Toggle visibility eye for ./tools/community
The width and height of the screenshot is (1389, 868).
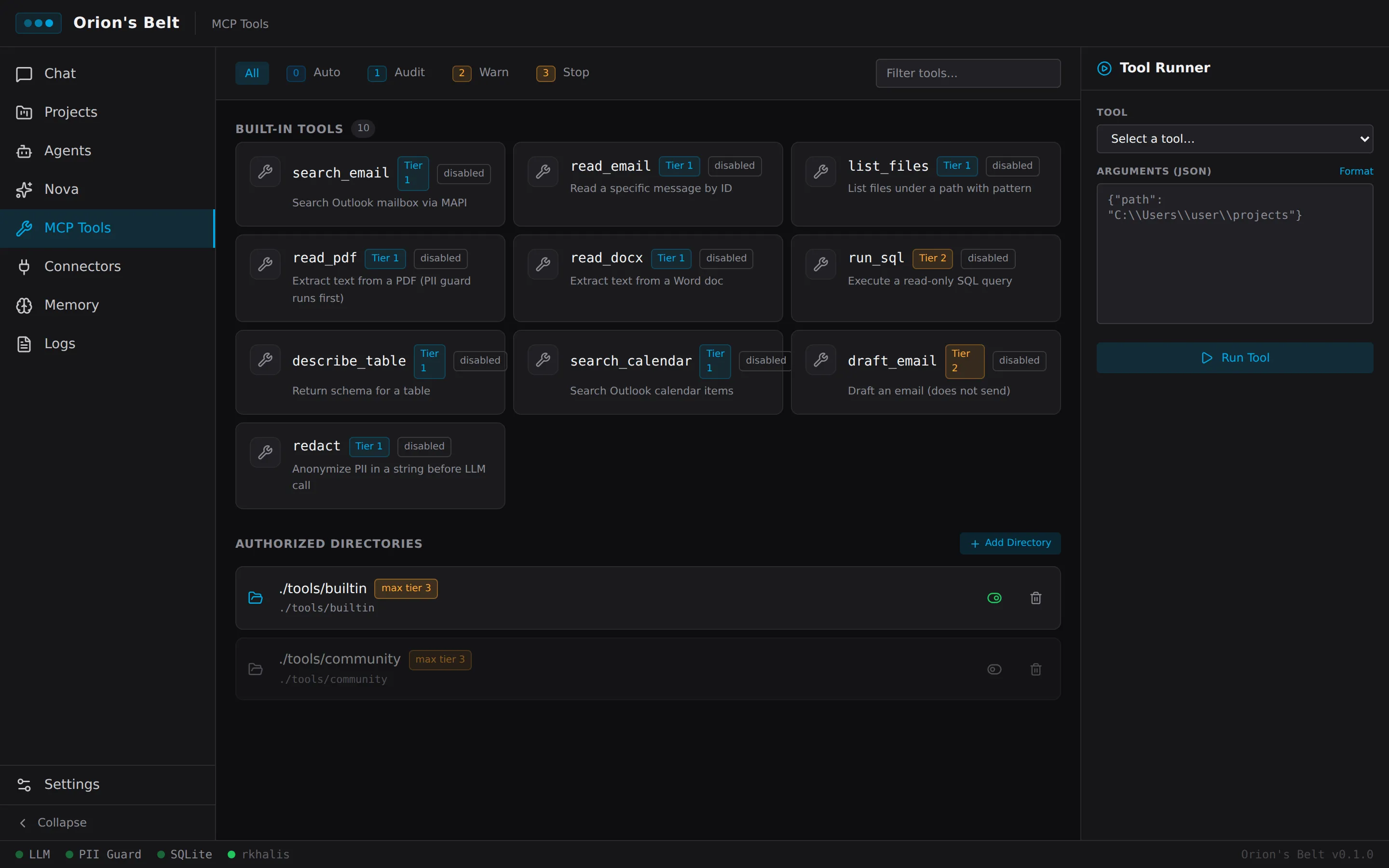point(994,669)
